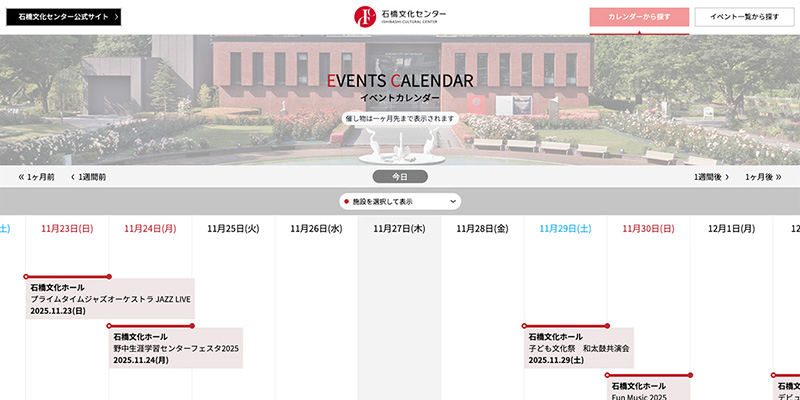800x400 pixels.
Task: Jump to today with 今日 button
Action: 399,177
